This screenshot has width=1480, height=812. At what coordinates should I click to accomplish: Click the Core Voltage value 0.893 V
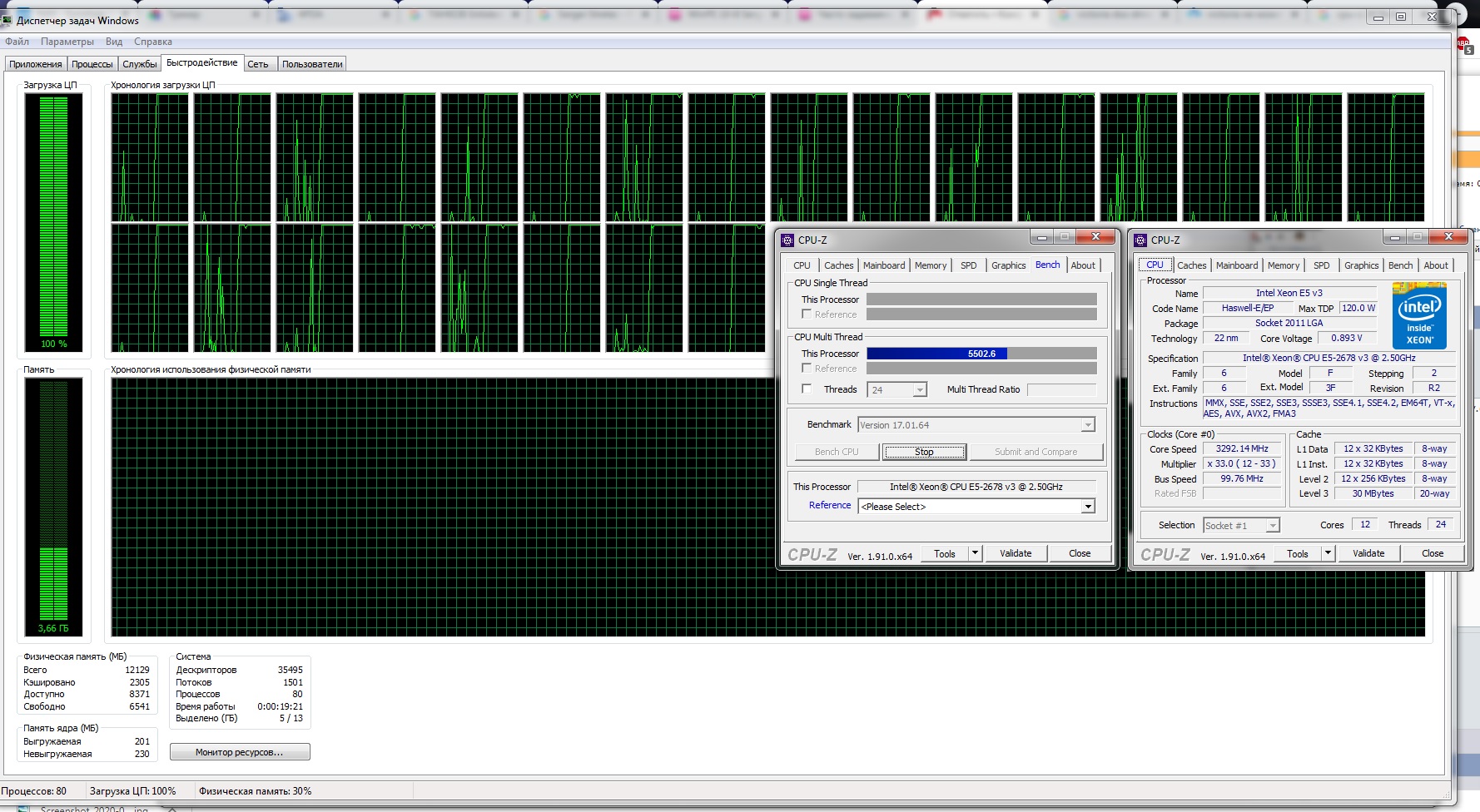[1346, 338]
